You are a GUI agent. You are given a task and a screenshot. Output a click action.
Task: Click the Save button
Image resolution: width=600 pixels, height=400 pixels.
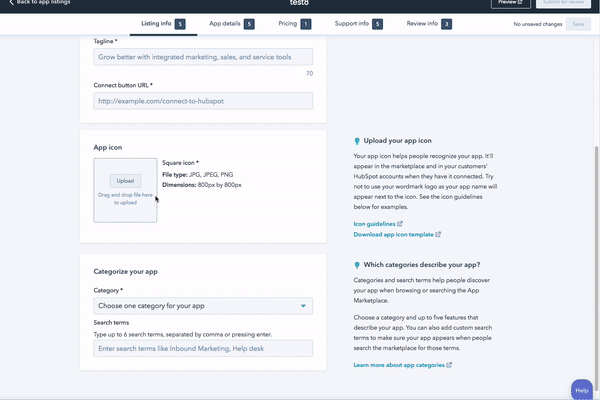(x=578, y=23)
